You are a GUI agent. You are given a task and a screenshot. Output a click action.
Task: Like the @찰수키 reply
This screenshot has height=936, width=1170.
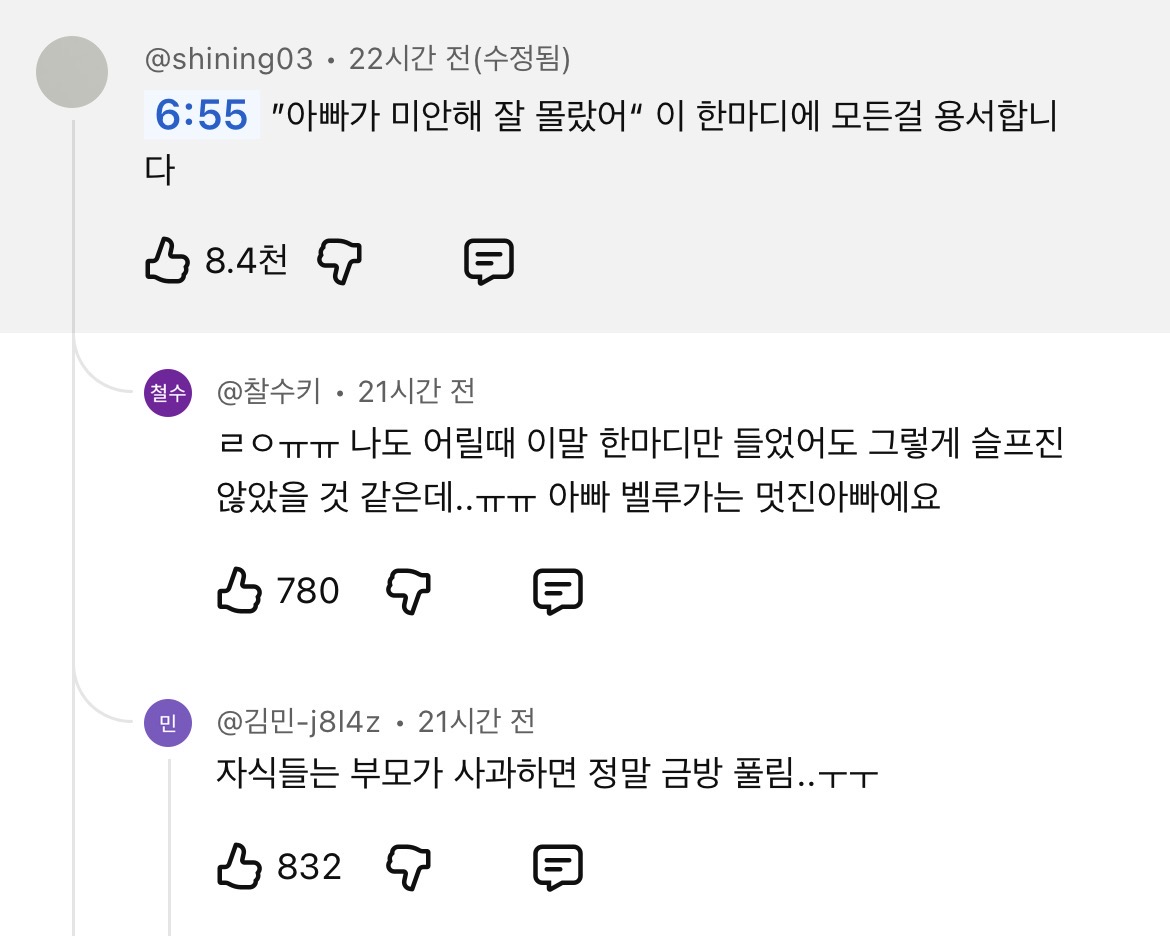point(240,590)
